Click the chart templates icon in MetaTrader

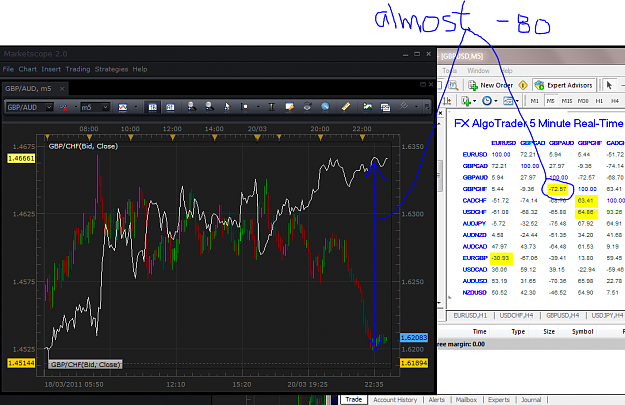508,101
